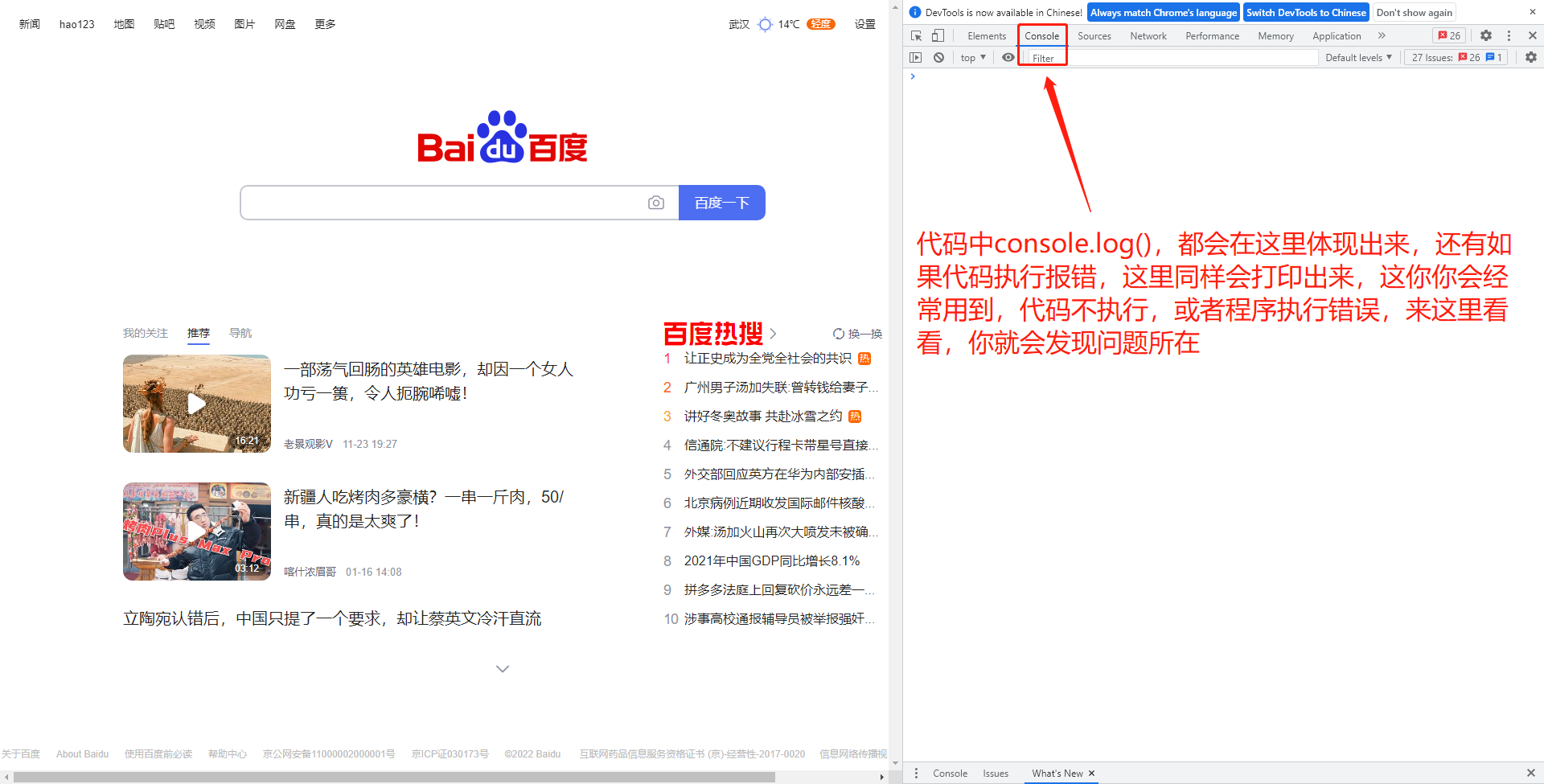Close the What's New drawer tab

(x=1091, y=773)
